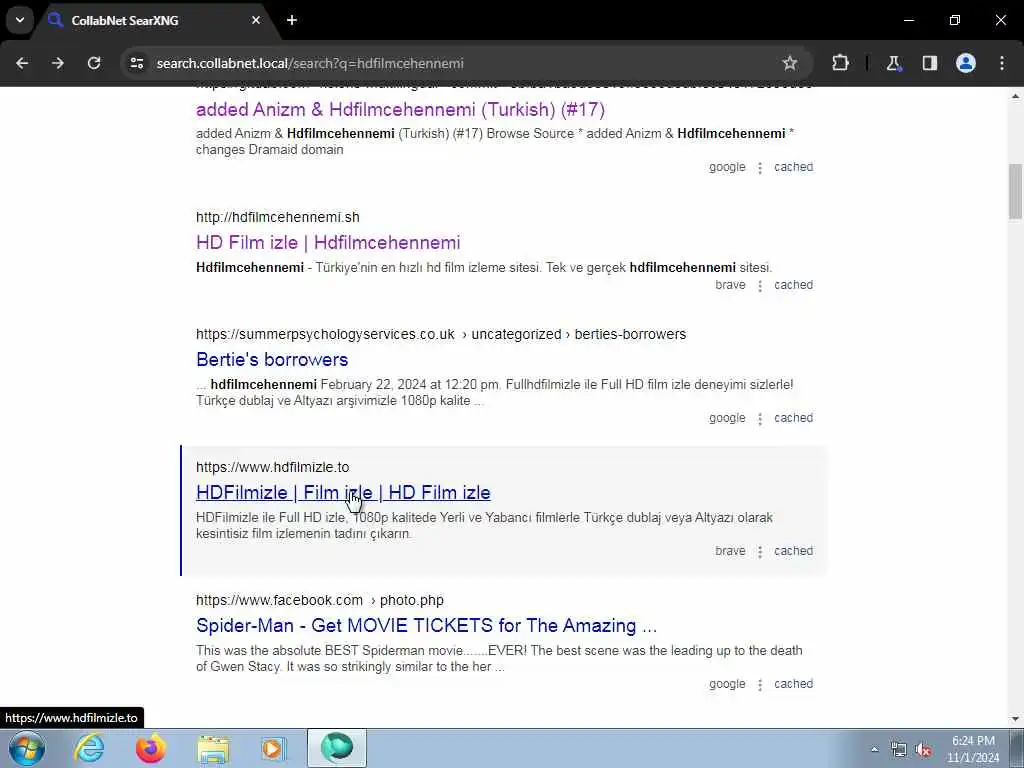Screen dimensions: 1024x768
Task: Click the scrollbar down arrow
Action: [1015, 719]
